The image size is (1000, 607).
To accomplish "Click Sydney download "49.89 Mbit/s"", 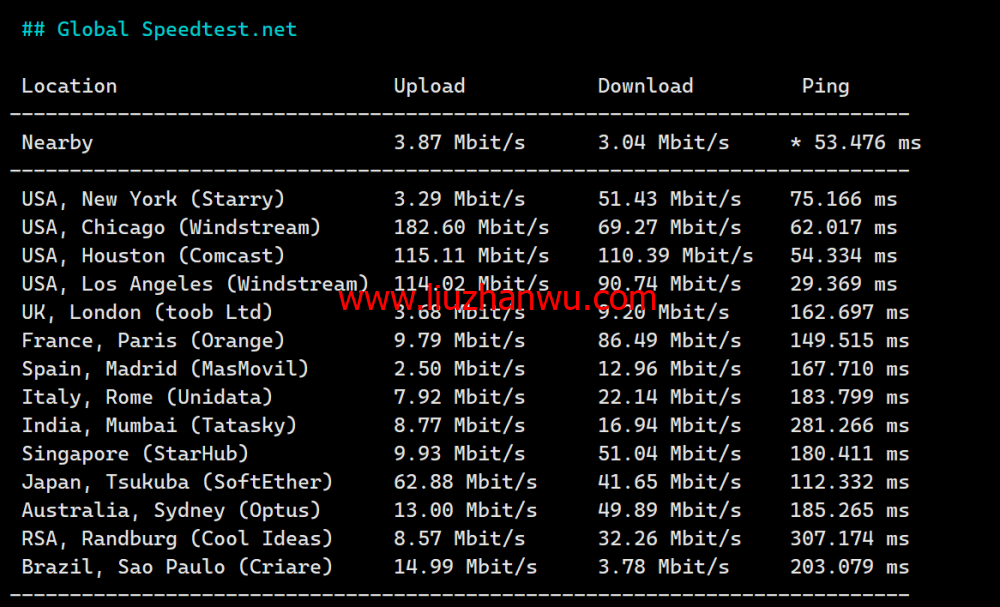I will tap(670, 510).
